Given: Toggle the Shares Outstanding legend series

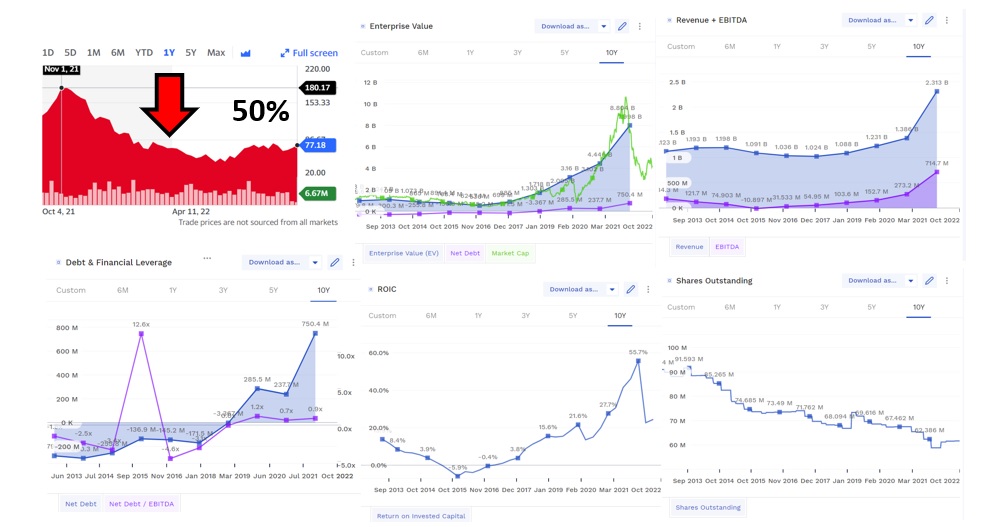Looking at the screenshot, I should click(708, 508).
